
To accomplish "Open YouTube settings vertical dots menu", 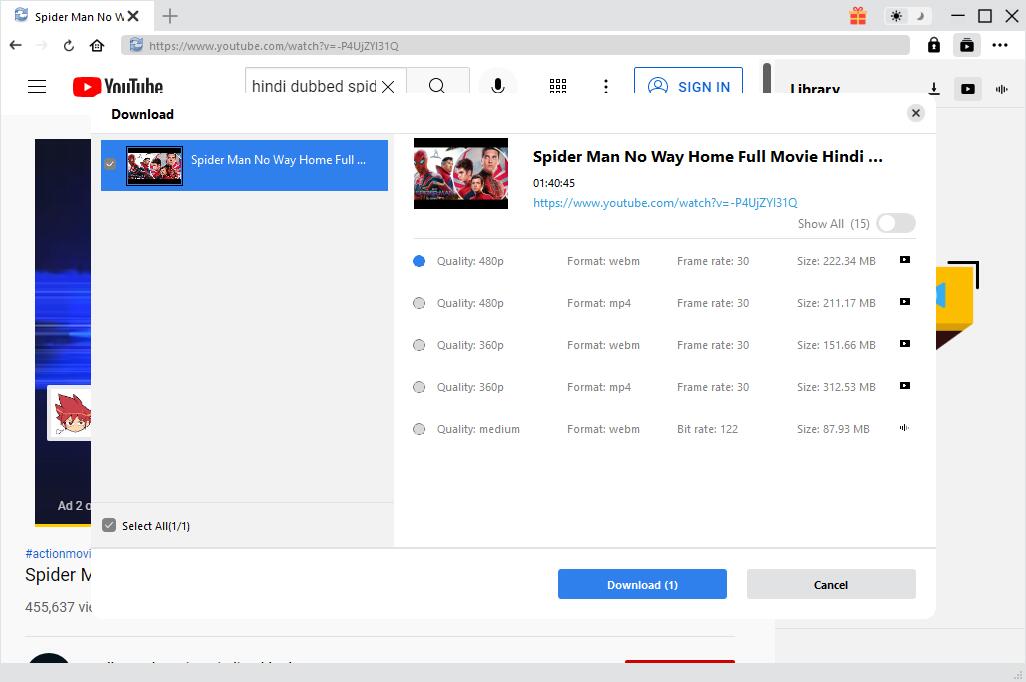I will point(606,87).
